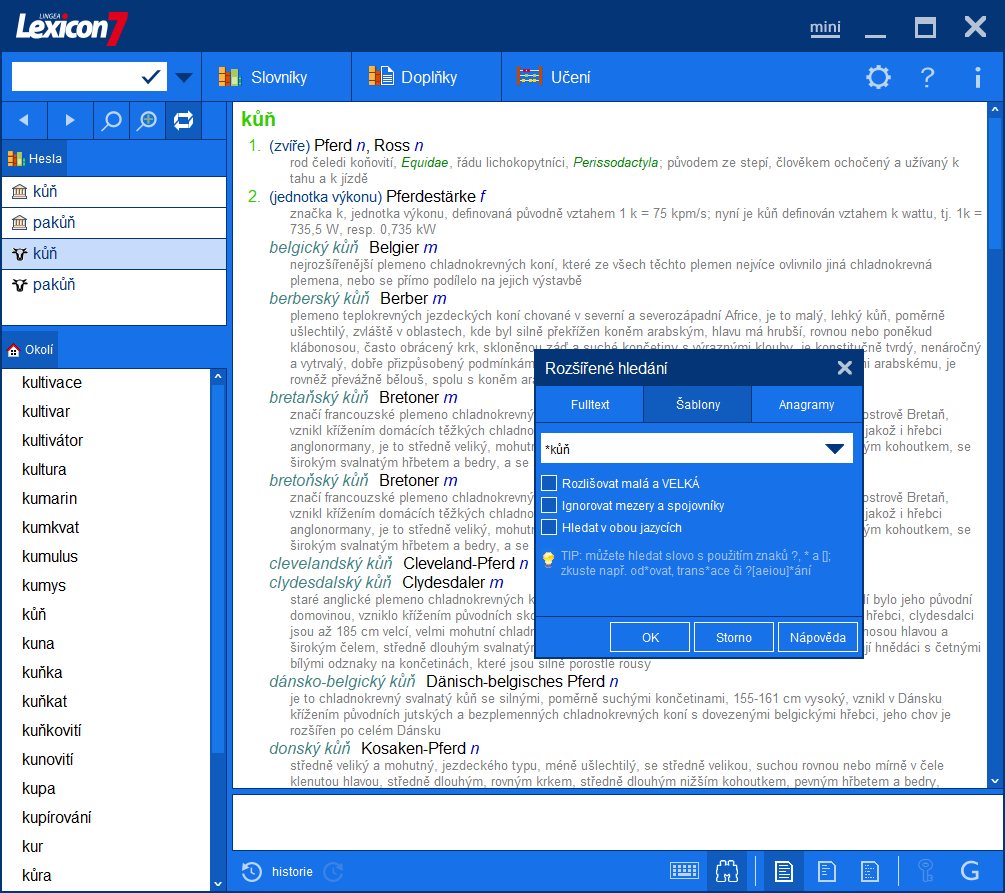Open Učení menu
Screen dimensions: 1005x893
[554, 77]
